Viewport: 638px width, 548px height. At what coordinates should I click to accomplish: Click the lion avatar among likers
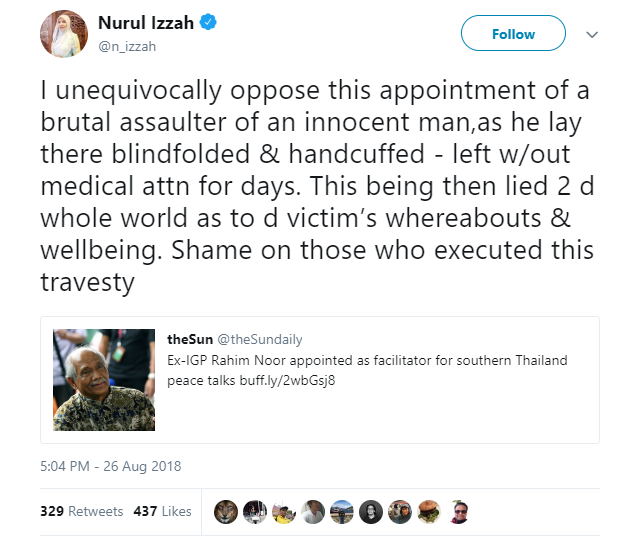[226, 511]
